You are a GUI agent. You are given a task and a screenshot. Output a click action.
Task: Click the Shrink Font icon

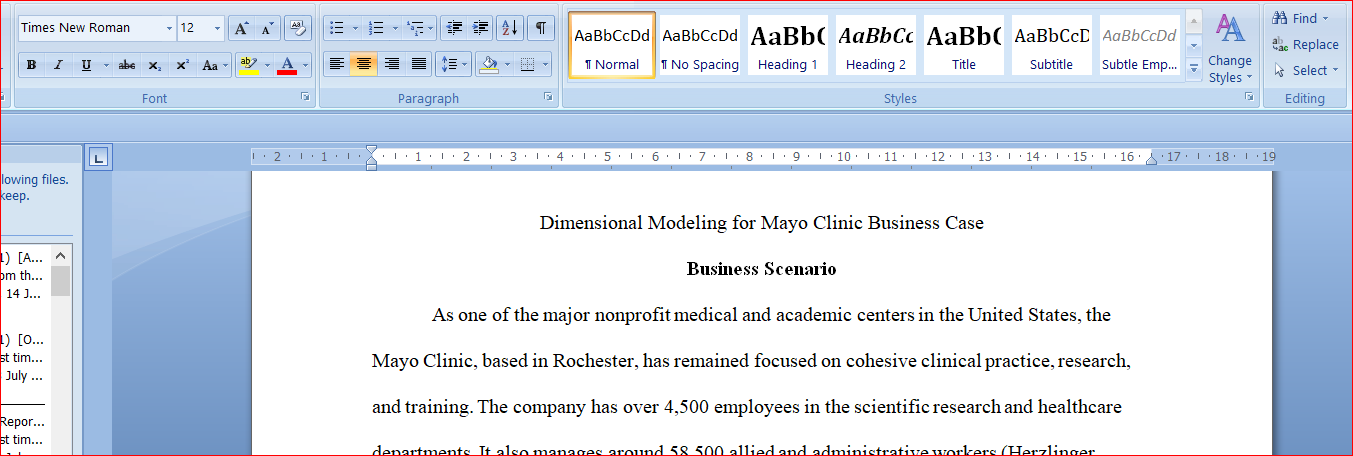tap(267, 28)
